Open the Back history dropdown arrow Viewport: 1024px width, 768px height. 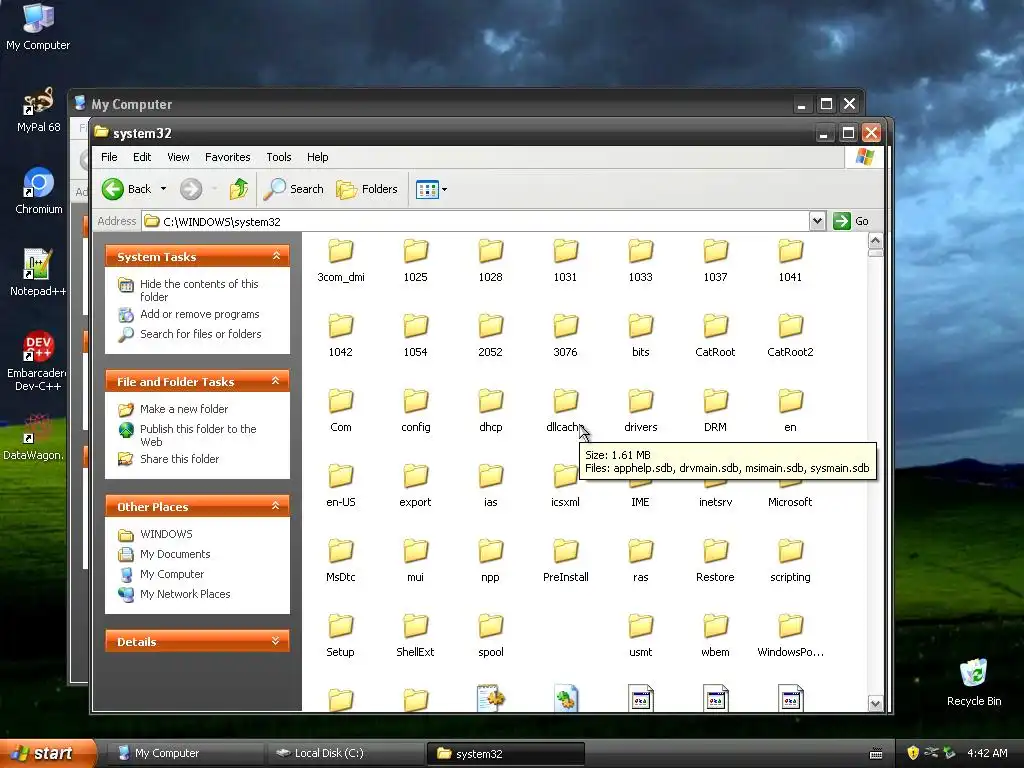coord(163,189)
